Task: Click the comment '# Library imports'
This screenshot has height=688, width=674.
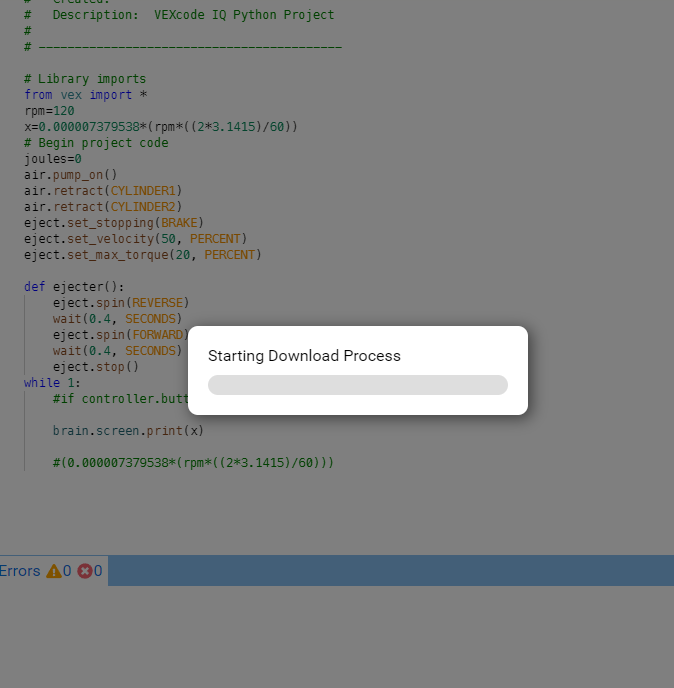Action: point(85,79)
